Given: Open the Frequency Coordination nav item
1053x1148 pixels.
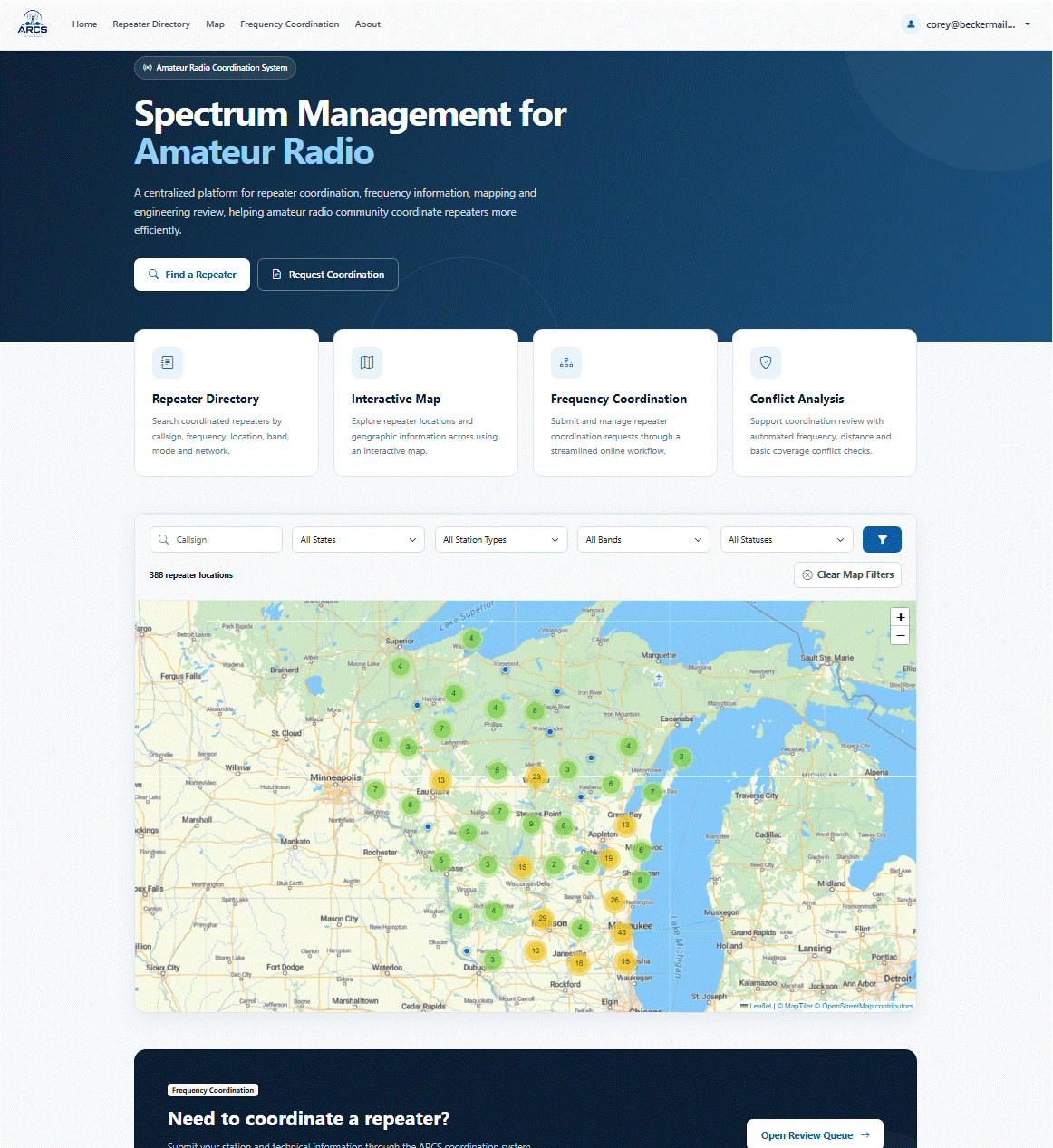Looking at the screenshot, I should (x=289, y=24).
